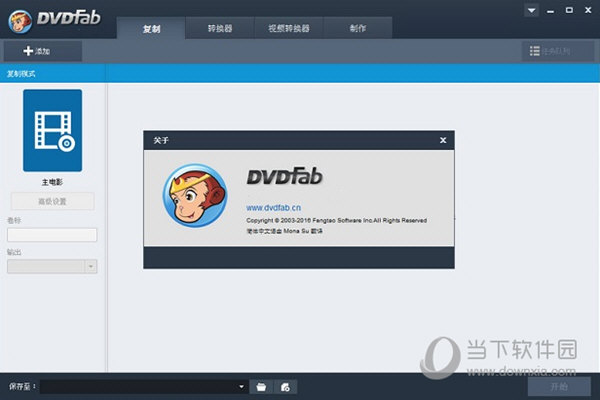Click the 保存至 path field

143,387
